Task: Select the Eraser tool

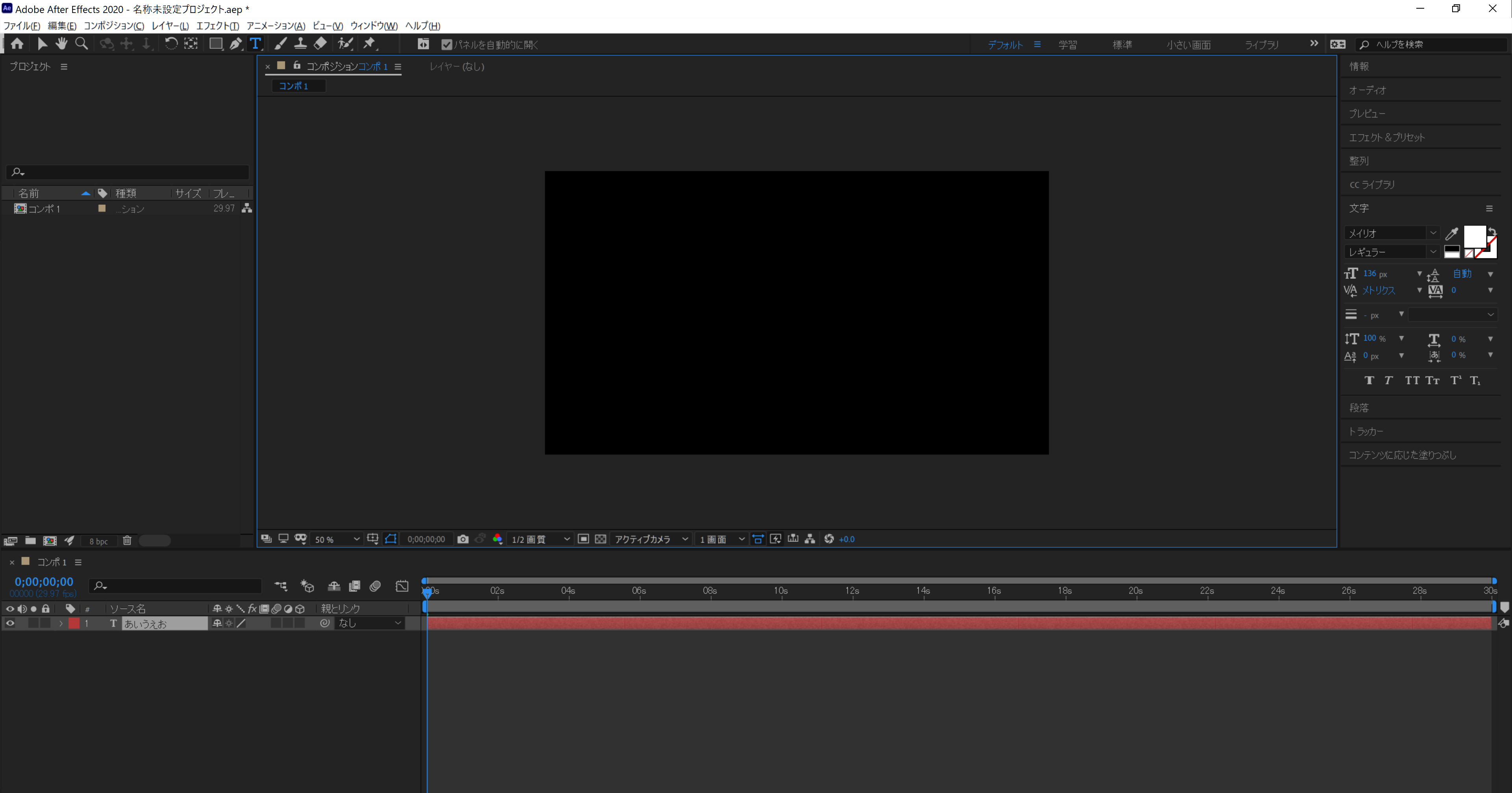Action: [x=321, y=44]
